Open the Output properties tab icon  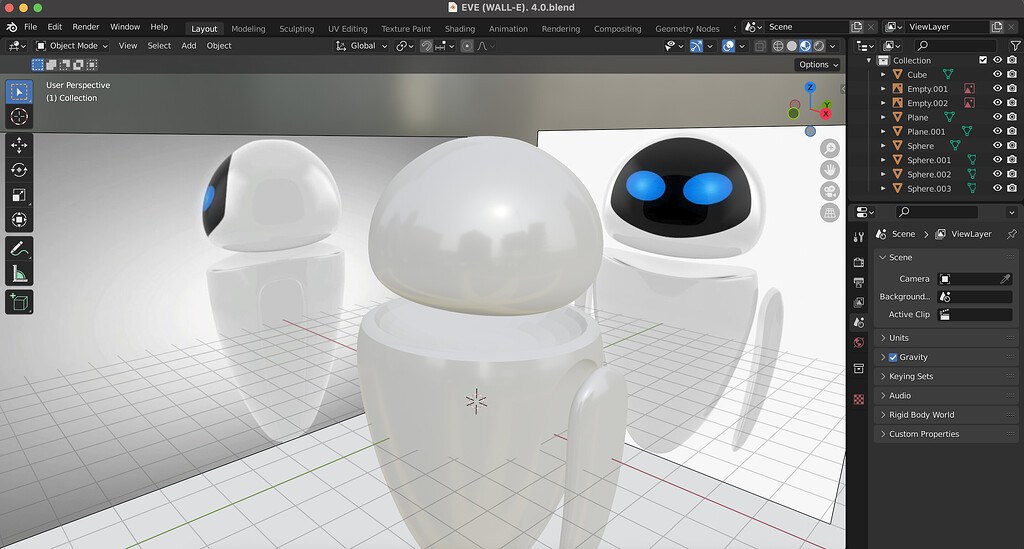coord(859,282)
